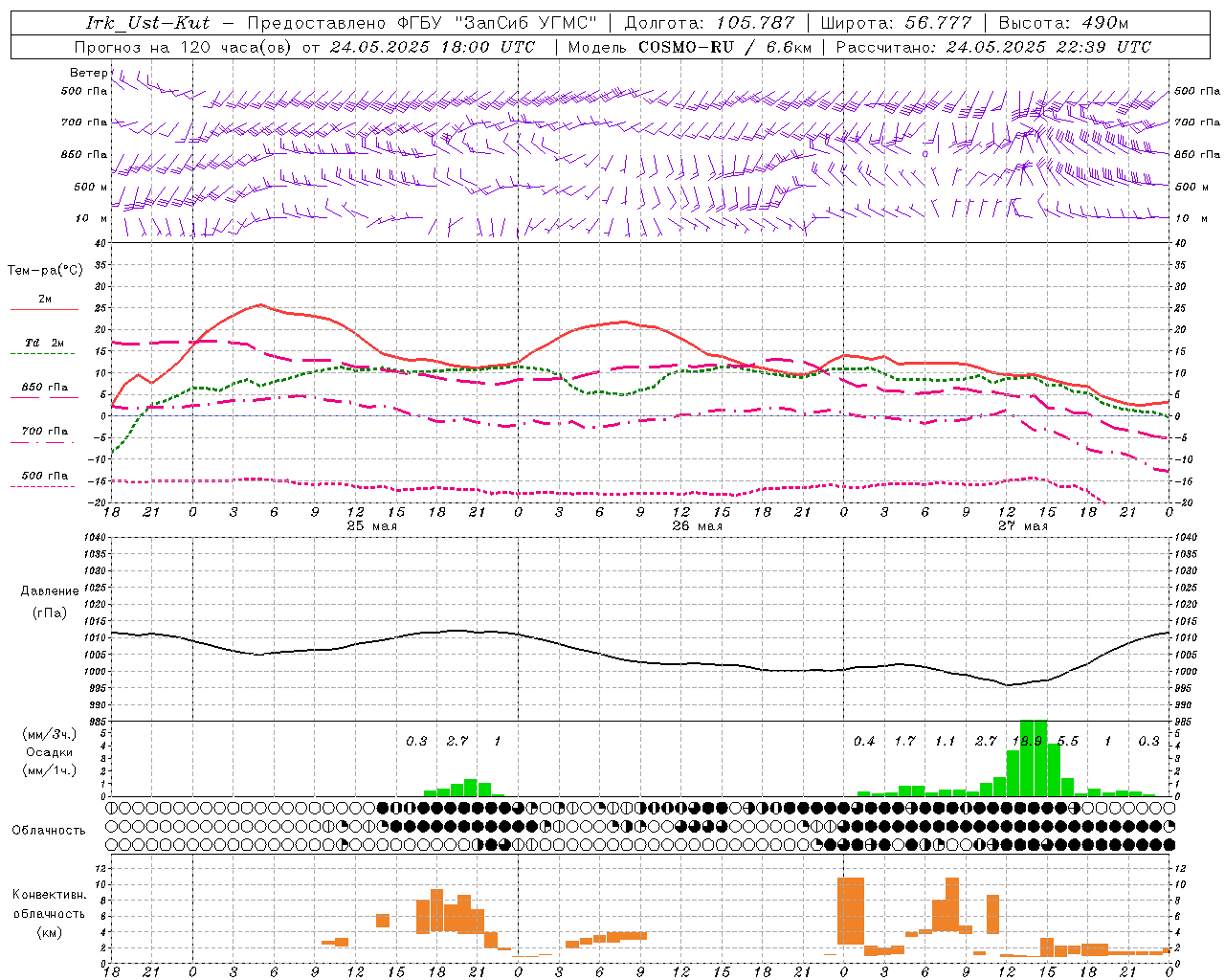
Task: Click the wide orange convective bar at 27 мая midnight
Action: pyautogui.click(x=851, y=911)
